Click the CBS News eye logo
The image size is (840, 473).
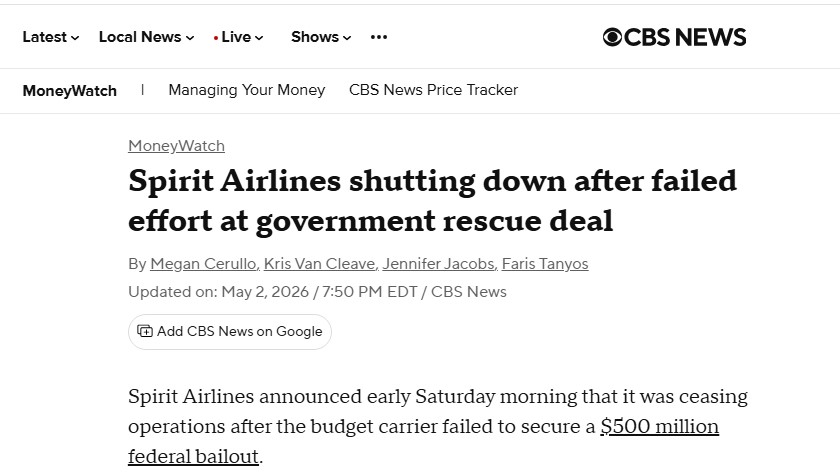pyautogui.click(x=612, y=37)
